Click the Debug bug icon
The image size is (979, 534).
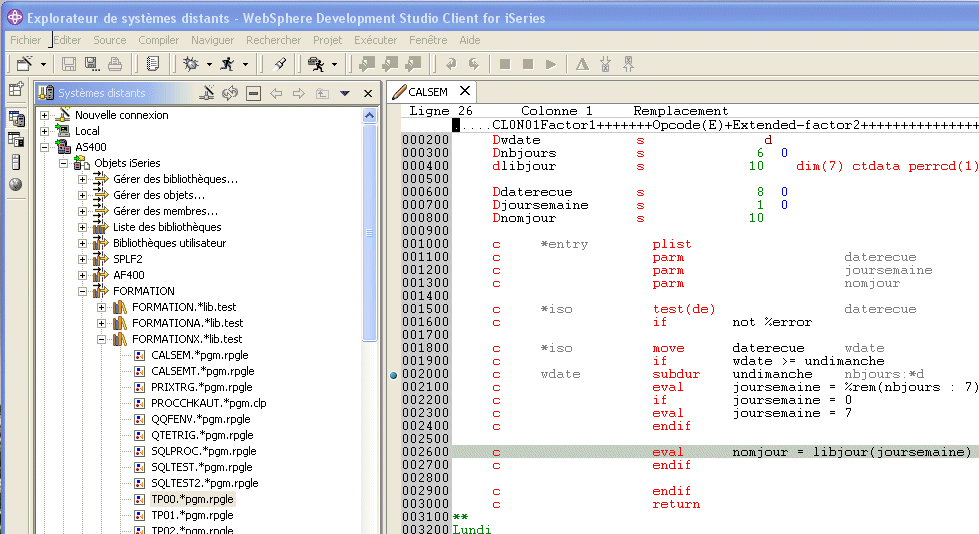tap(191, 64)
